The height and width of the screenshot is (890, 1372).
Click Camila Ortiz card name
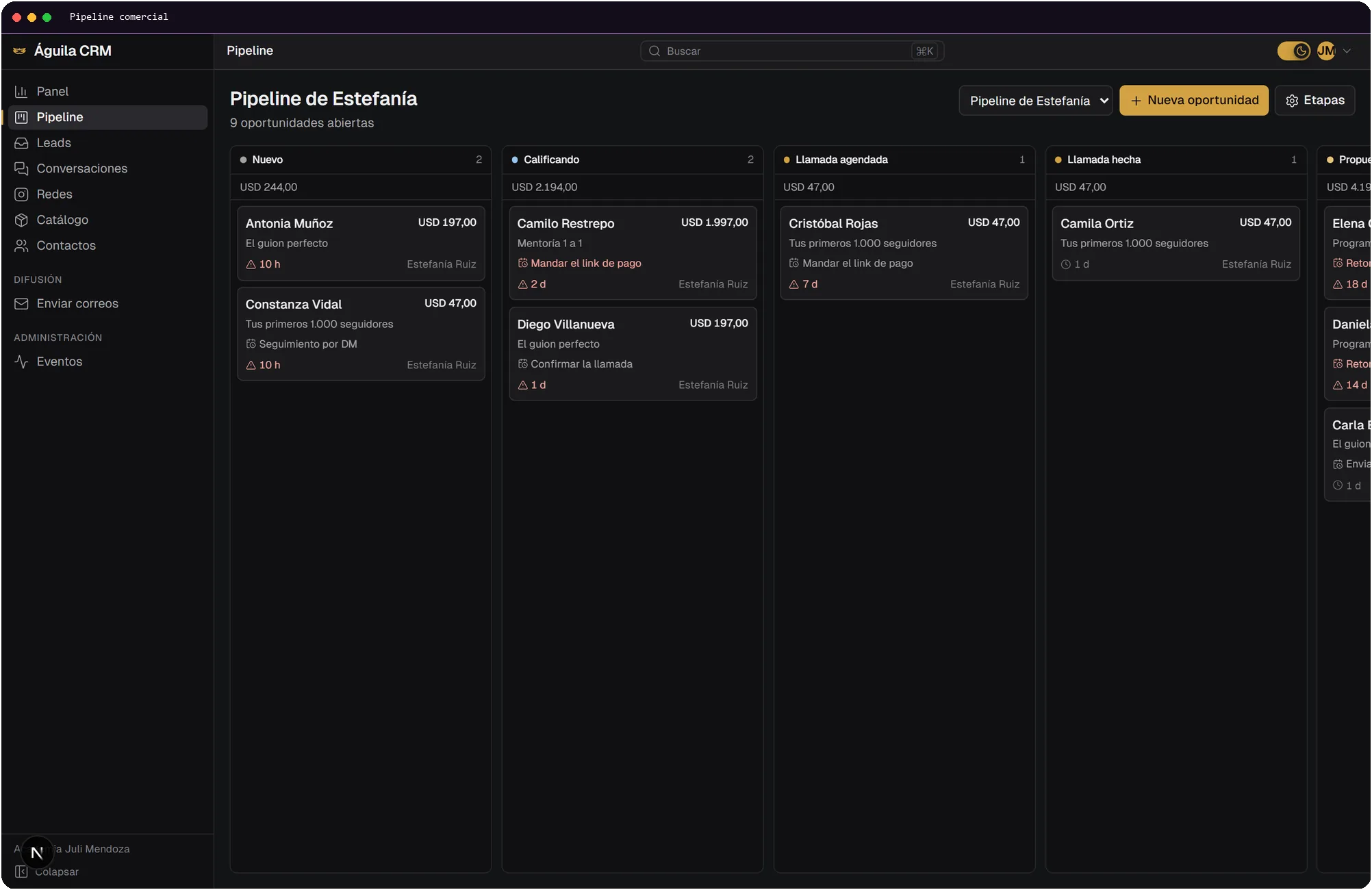click(1097, 223)
